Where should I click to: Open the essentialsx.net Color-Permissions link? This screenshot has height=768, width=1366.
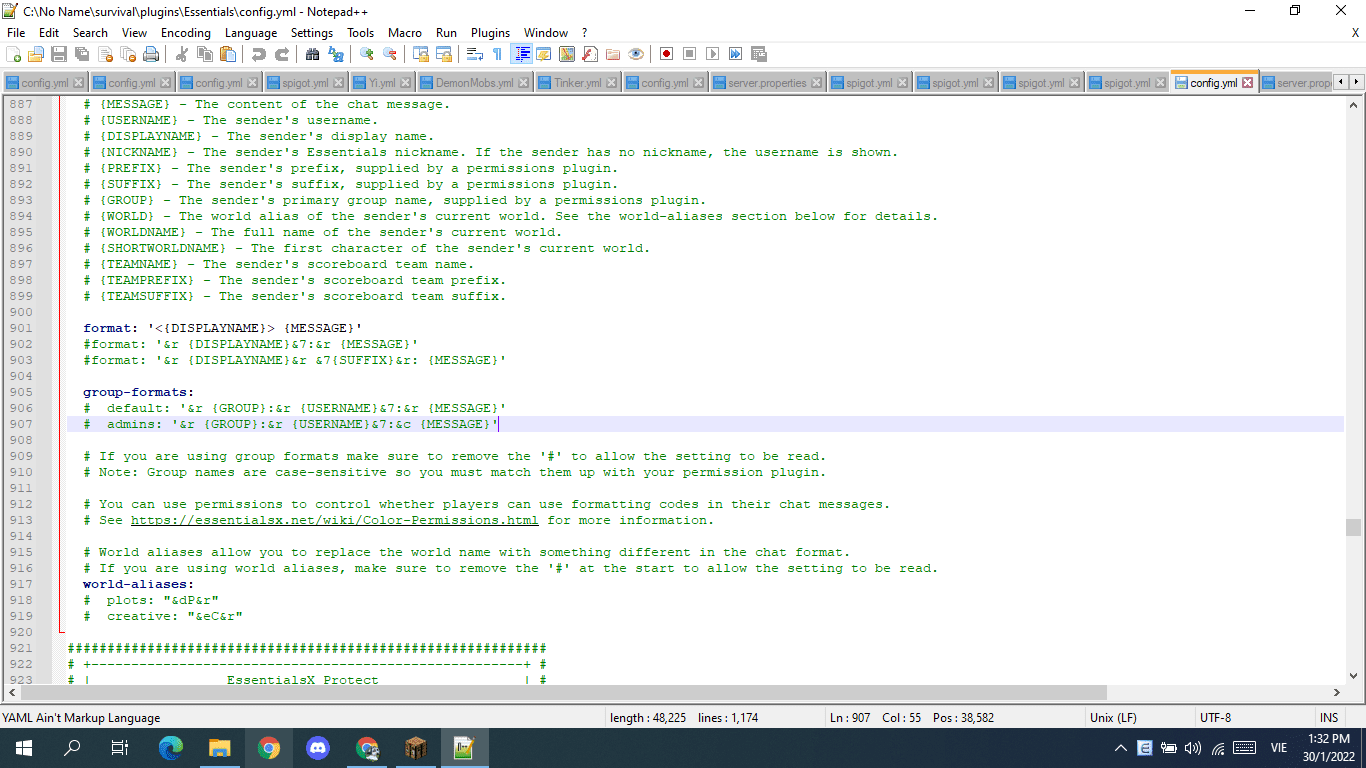point(334,520)
